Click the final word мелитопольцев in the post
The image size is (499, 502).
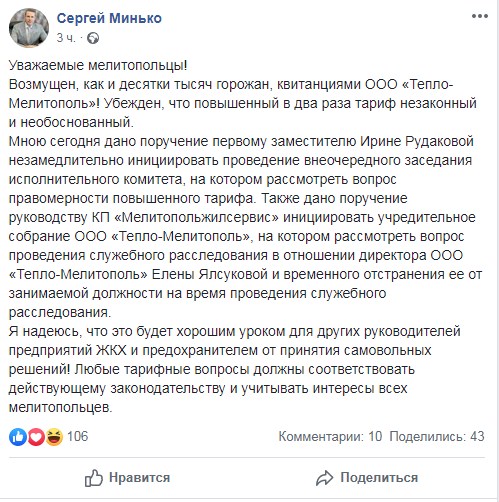point(59,407)
